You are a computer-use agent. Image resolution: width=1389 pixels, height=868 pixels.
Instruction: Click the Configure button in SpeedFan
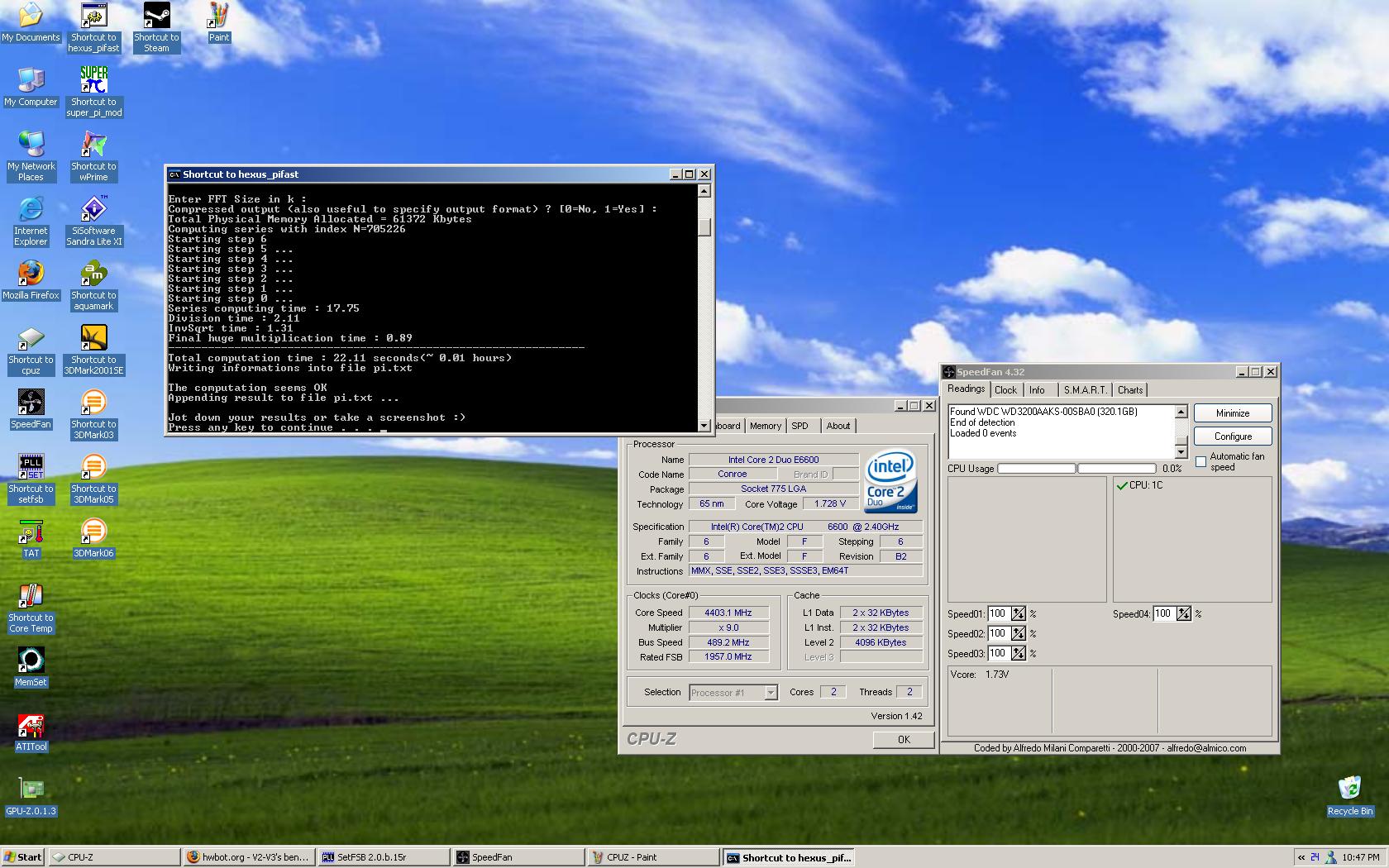[1232, 436]
